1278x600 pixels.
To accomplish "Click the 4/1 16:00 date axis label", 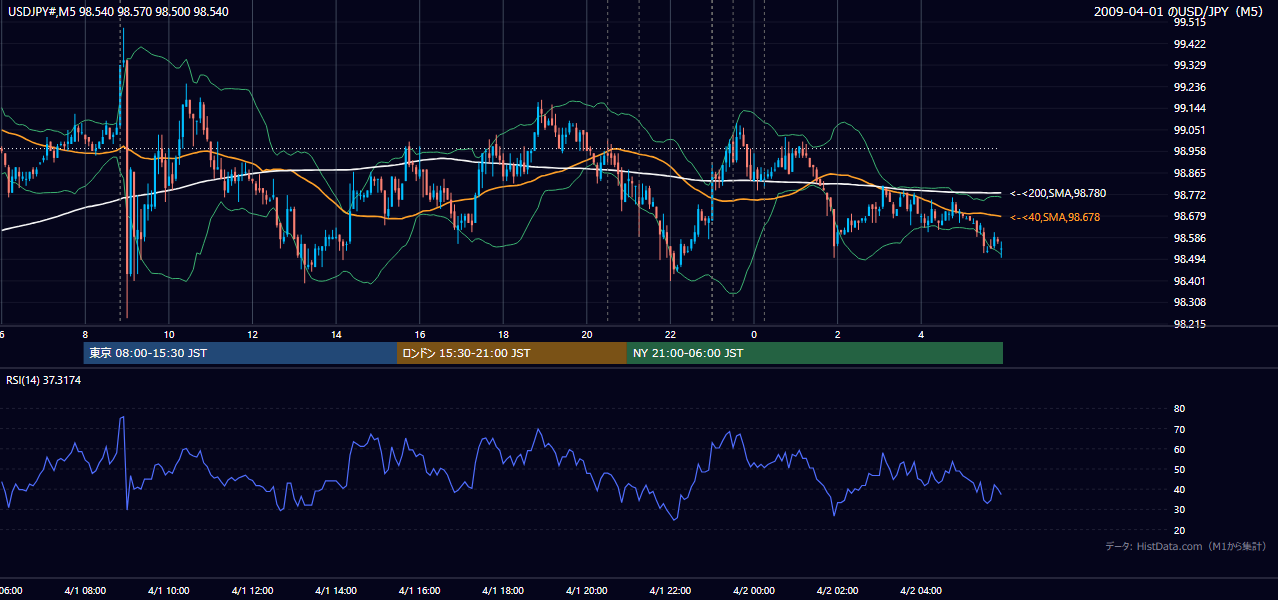I will [x=420, y=591].
